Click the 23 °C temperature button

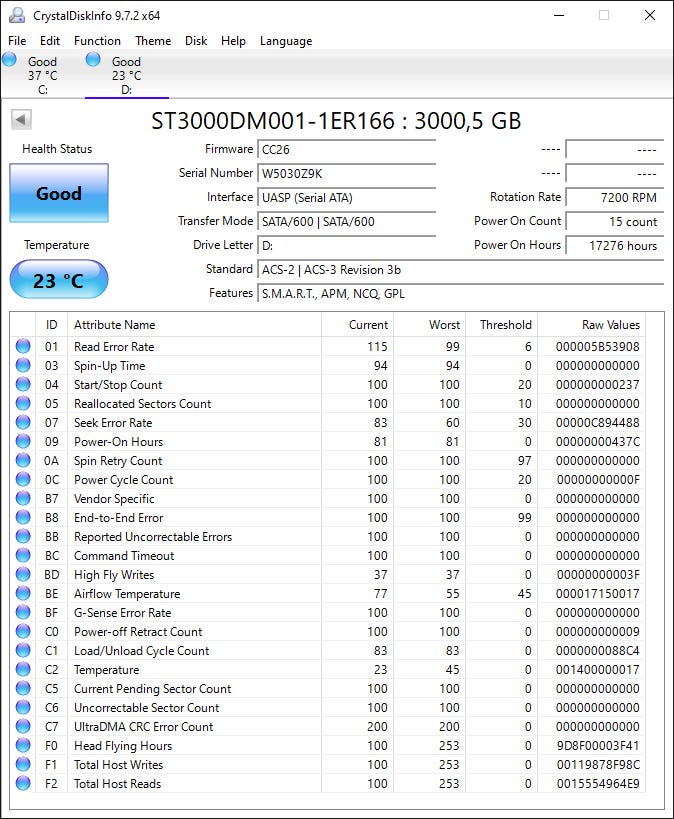(59, 280)
